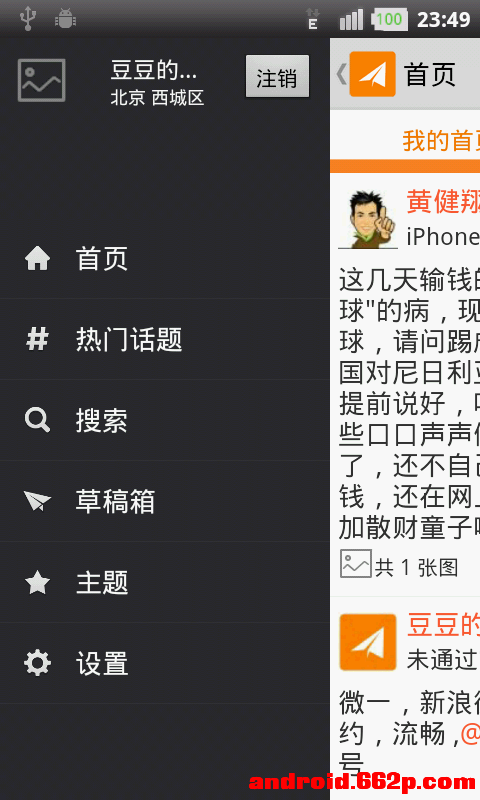The height and width of the screenshot is (800, 480).
Task: Tap the paper plane drafts icon
Action: [38, 501]
